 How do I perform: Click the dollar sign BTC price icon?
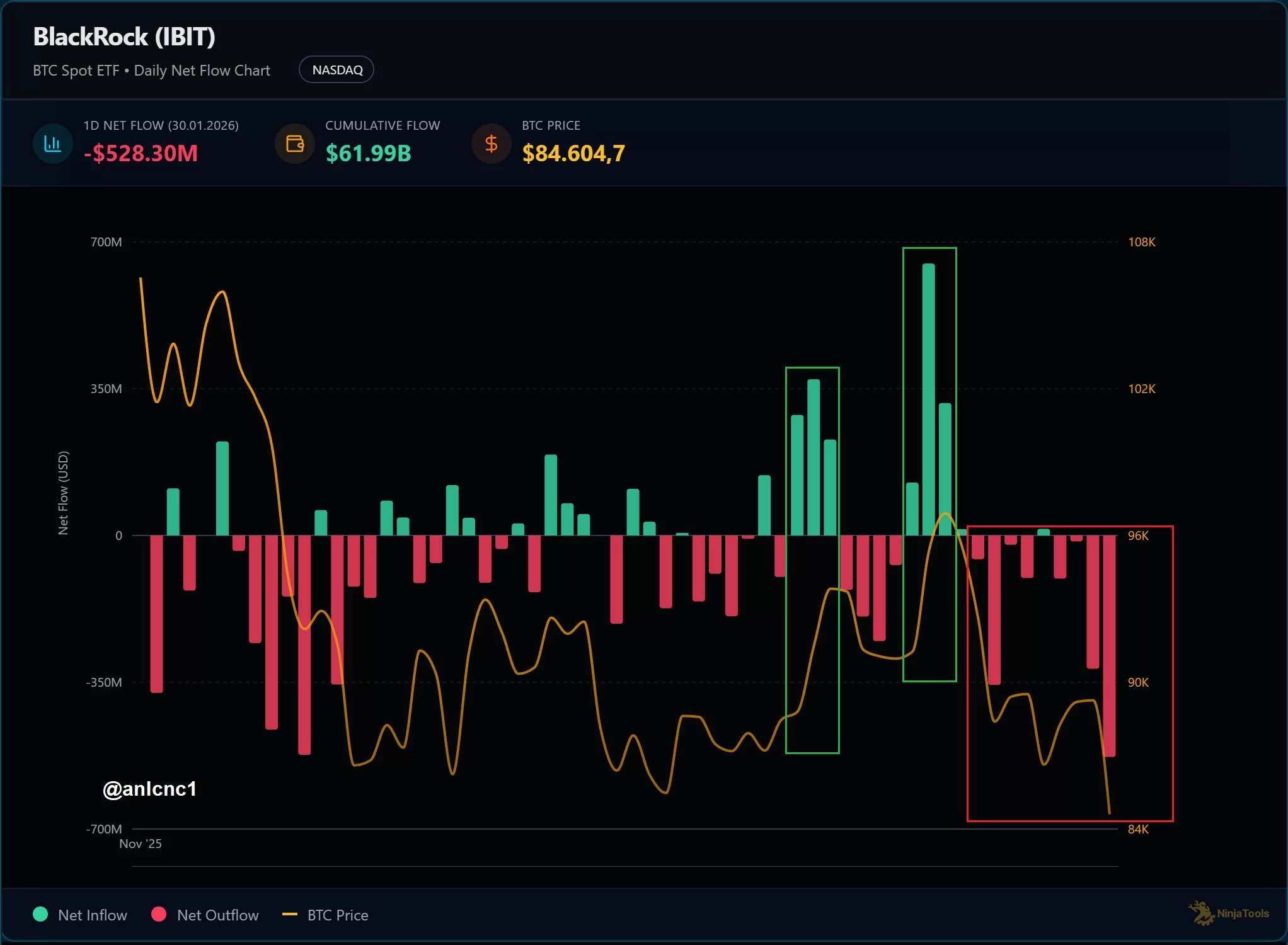tap(491, 144)
